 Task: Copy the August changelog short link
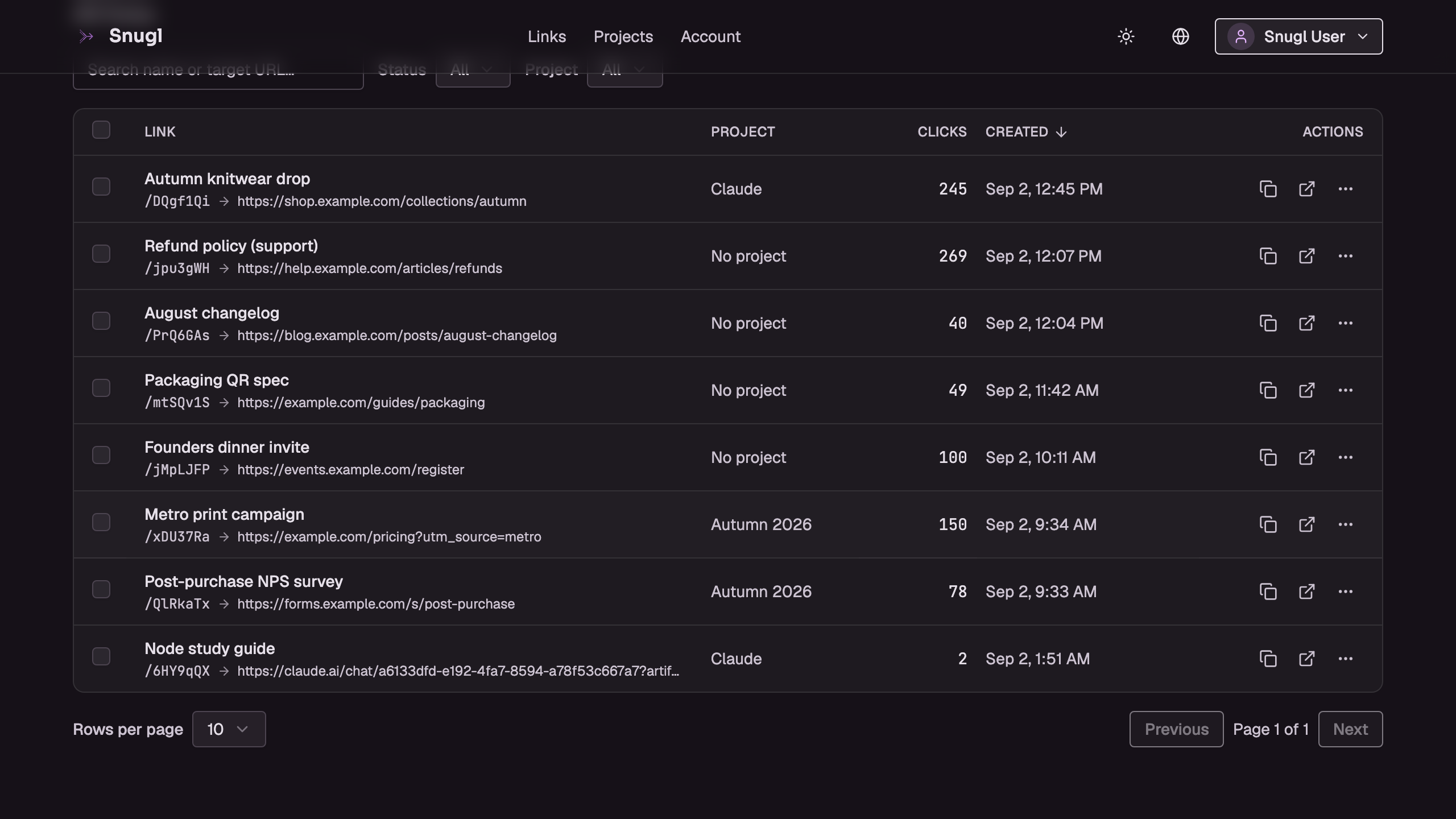1268,323
